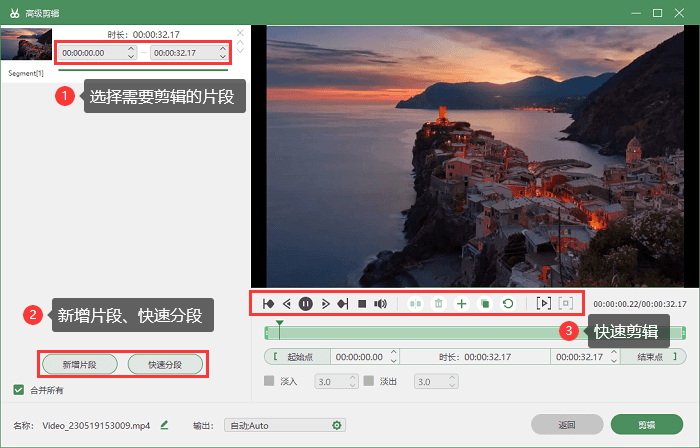The image size is (700, 448).
Task: Add a segment with the green plus icon
Action: (462, 304)
